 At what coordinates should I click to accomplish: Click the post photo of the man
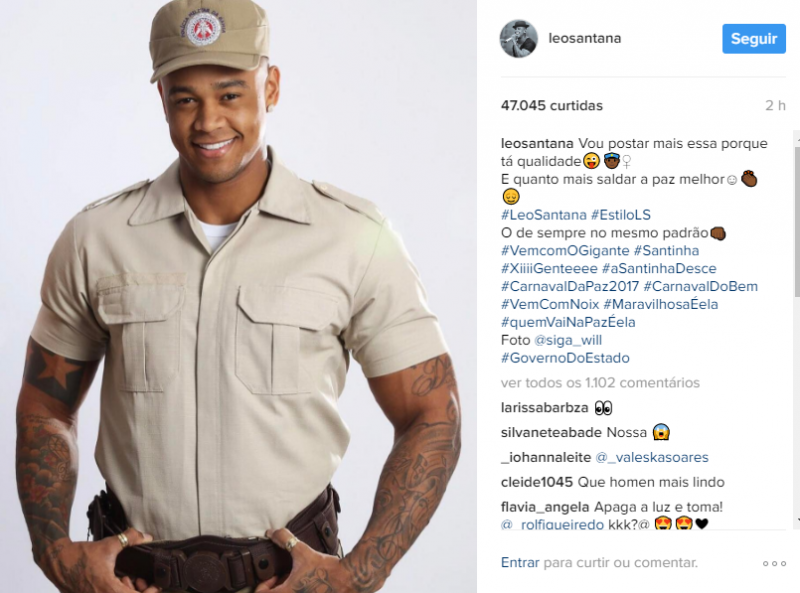point(238,296)
